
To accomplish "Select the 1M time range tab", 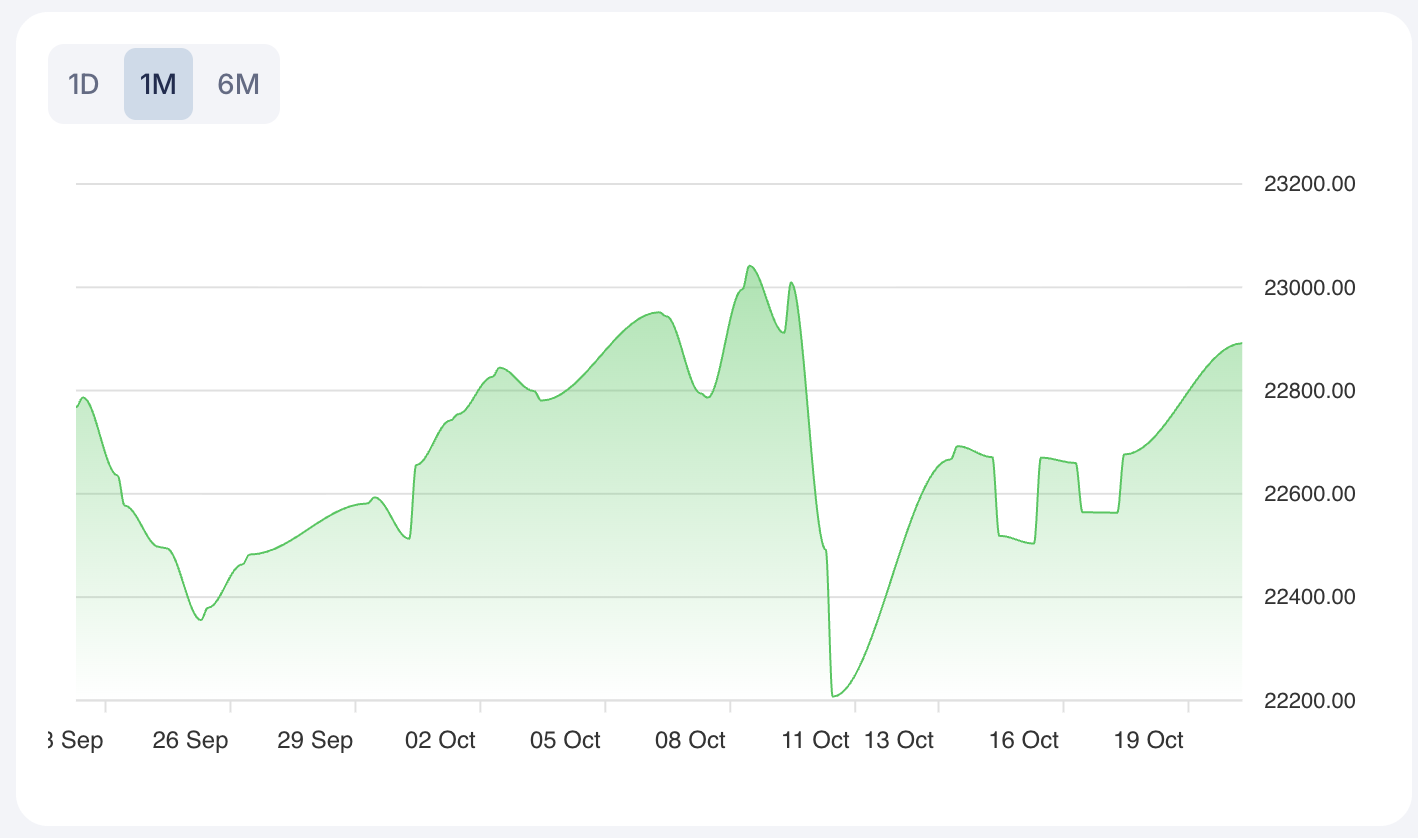I will tap(158, 84).
